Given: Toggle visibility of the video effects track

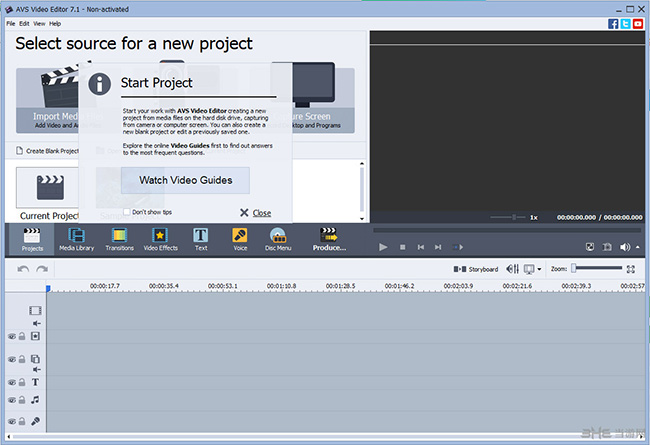Looking at the screenshot, I should [x=12, y=336].
